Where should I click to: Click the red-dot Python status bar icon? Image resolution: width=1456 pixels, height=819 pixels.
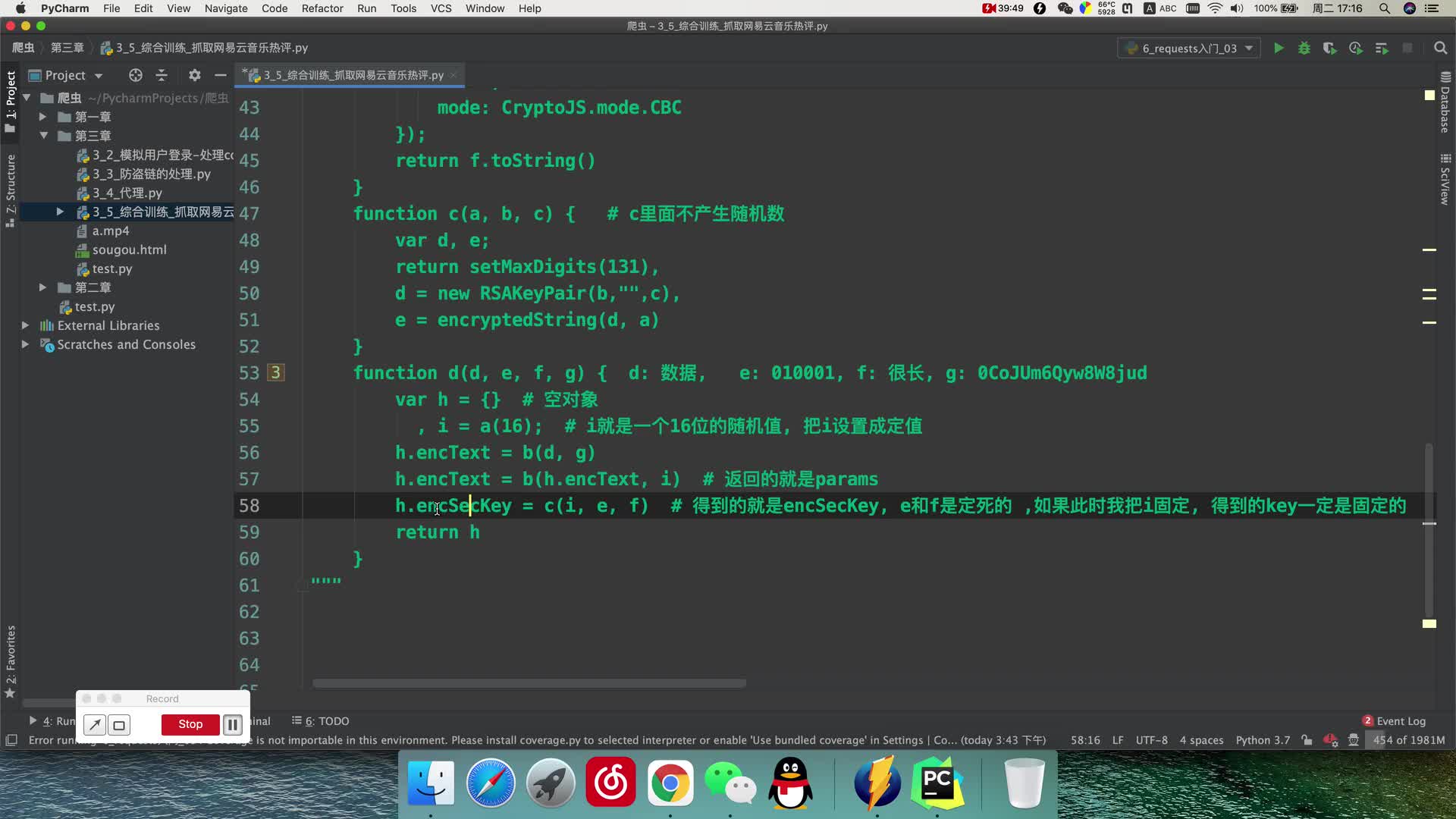pyautogui.click(x=1330, y=740)
